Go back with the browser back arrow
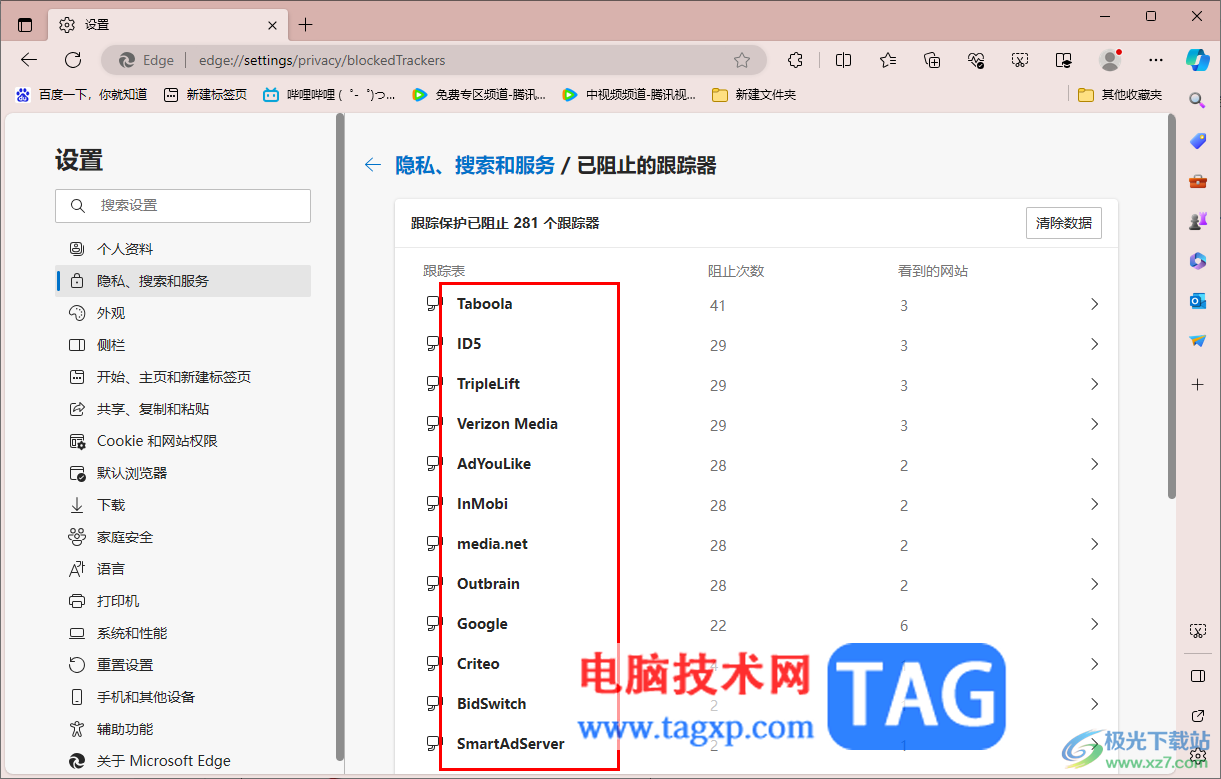The height and width of the screenshot is (779, 1221). (29, 60)
